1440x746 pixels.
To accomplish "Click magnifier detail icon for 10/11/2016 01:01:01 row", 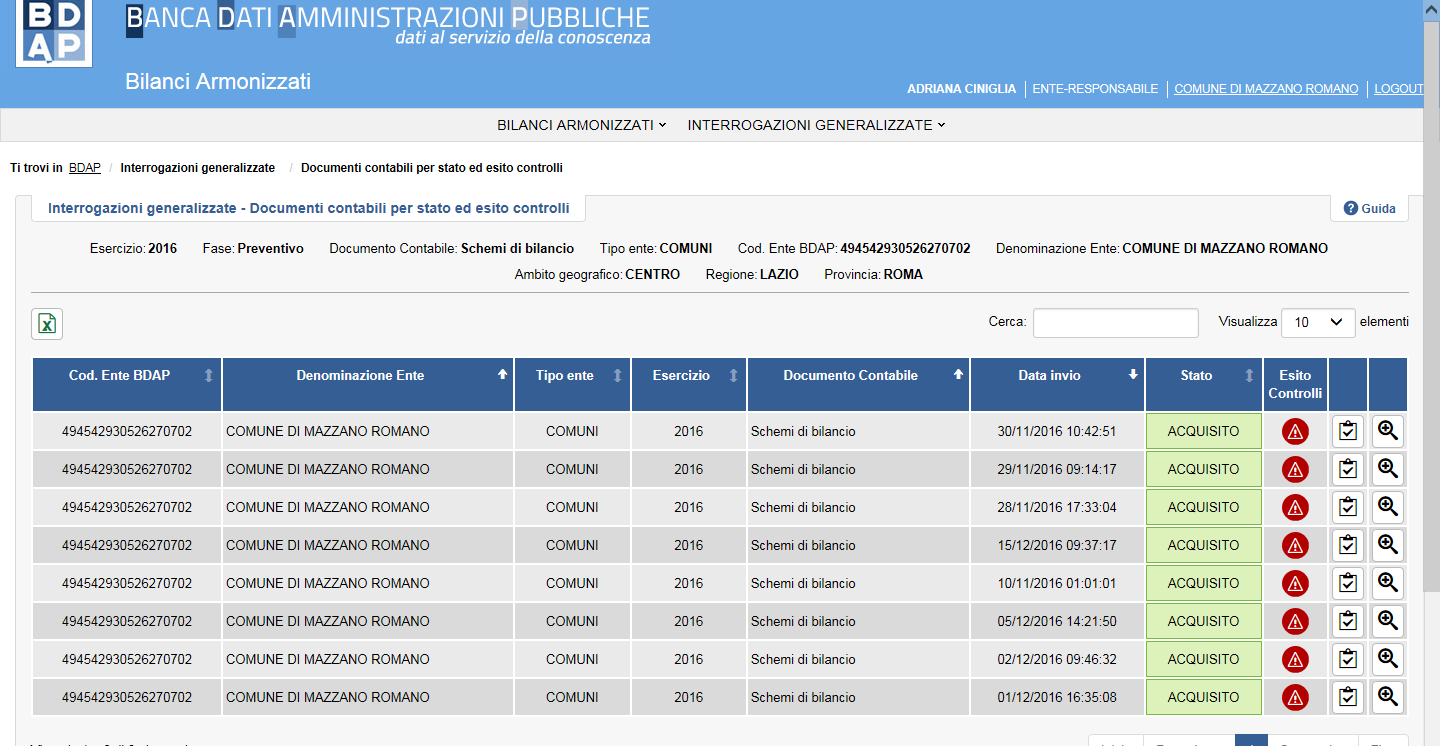I will pos(1388,583).
